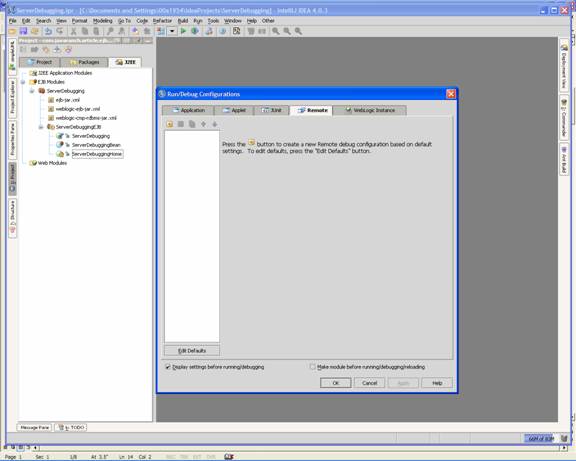
Task: Switch to the JUnit tab in dialog
Action: coord(271,110)
